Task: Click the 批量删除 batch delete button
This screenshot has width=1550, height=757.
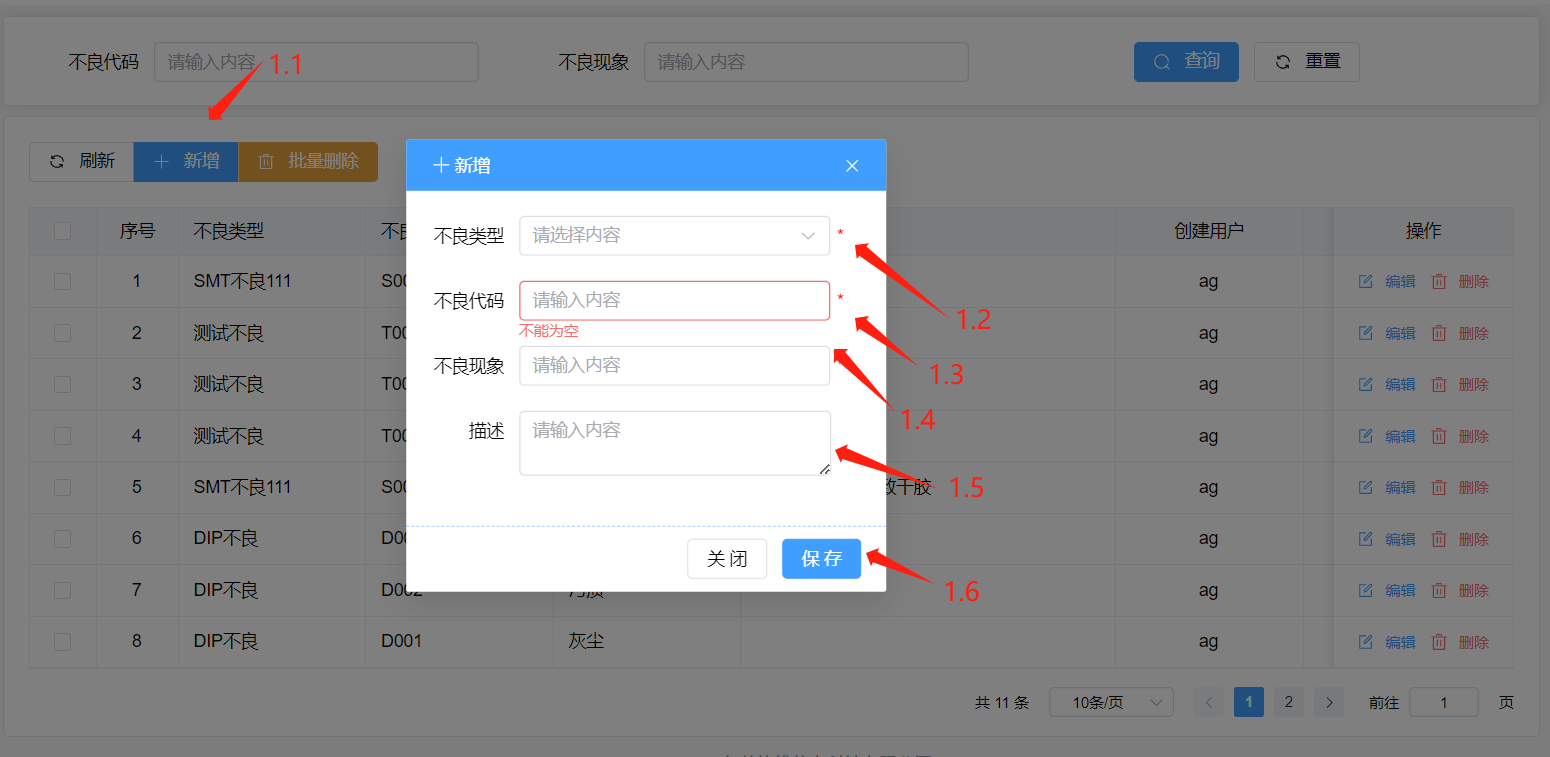Action: 308,161
